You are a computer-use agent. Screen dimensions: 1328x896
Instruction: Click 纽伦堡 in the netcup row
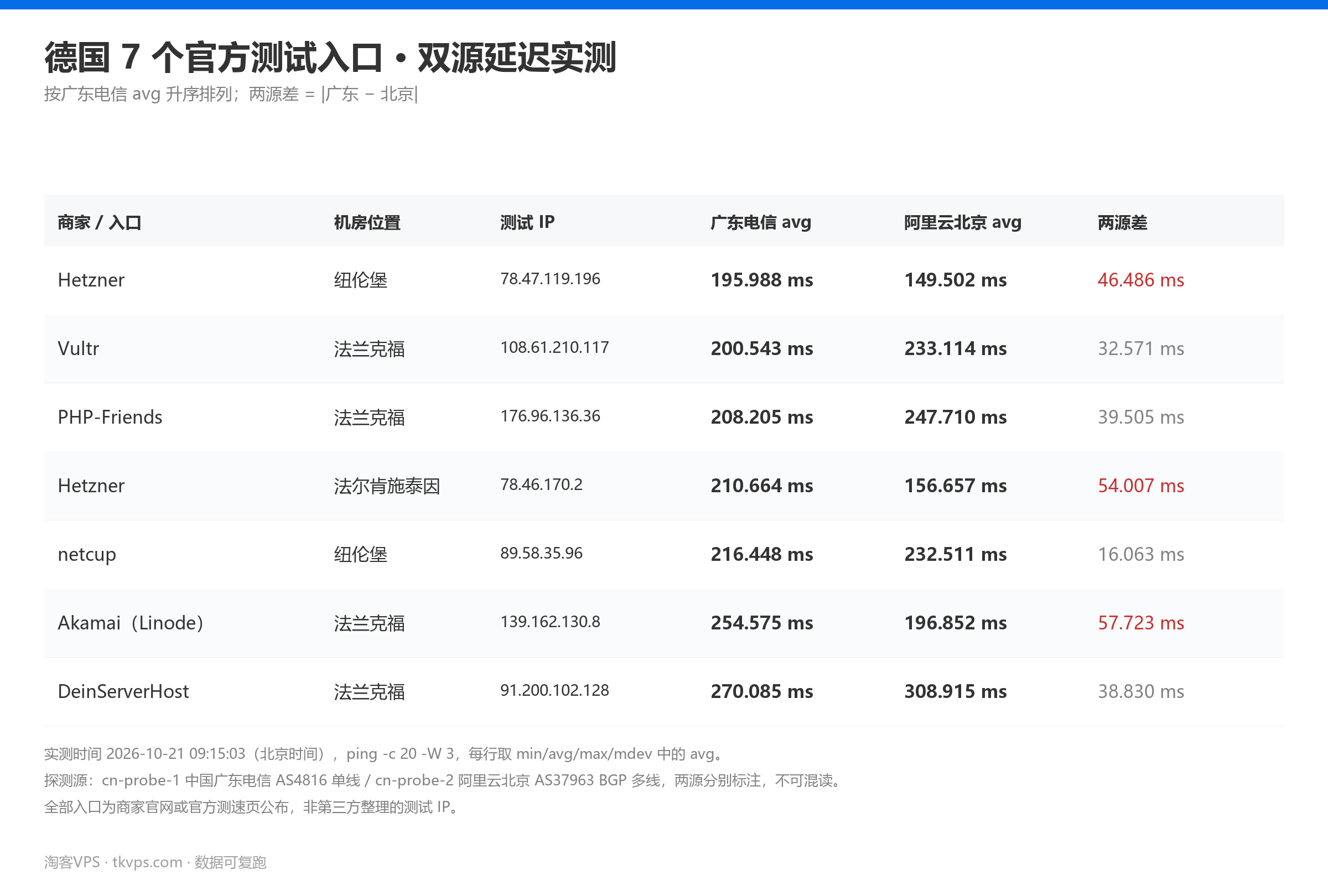point(361,555)
